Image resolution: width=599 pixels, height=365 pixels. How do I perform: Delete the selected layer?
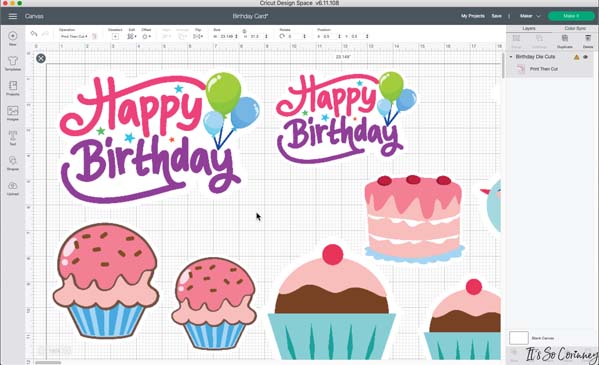coord(588,41)
